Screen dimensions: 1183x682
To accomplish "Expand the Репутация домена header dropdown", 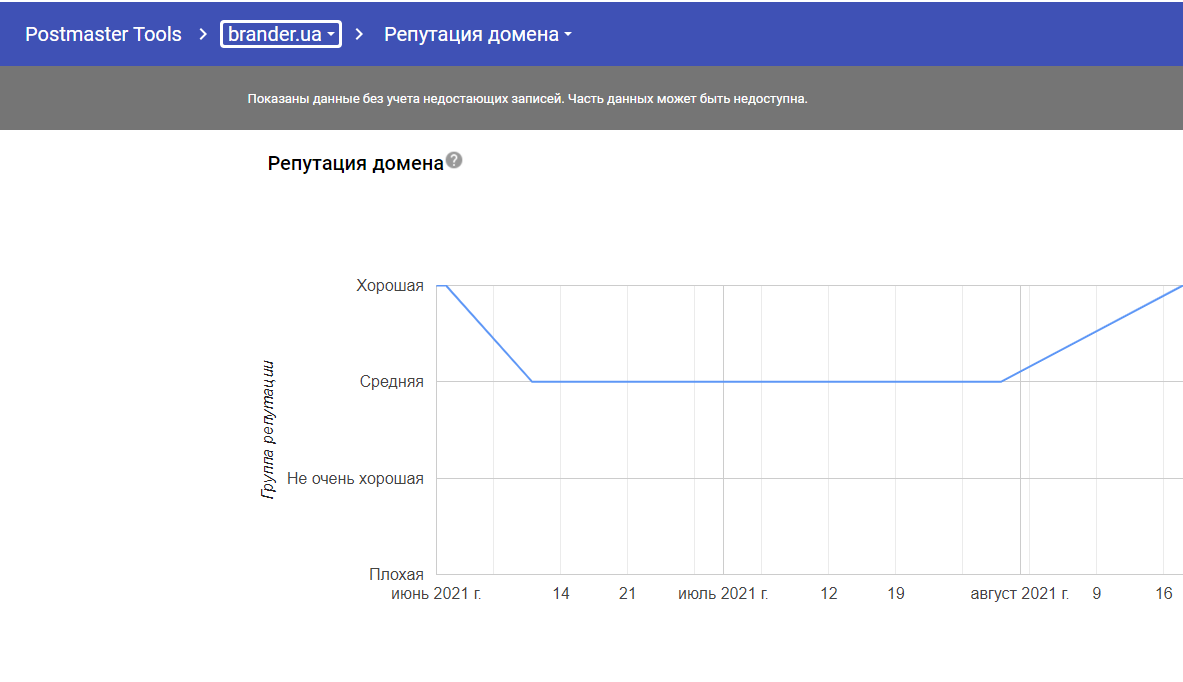I will click(478, 34).
